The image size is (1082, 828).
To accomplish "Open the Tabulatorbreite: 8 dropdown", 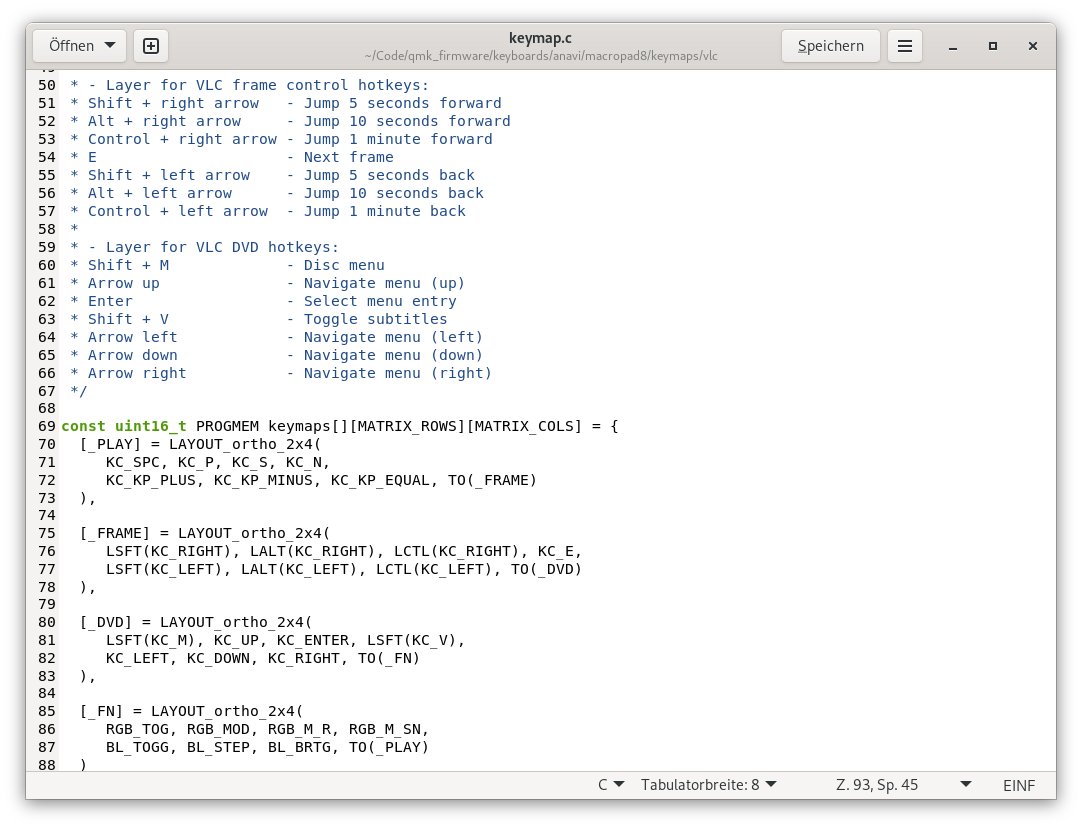I will [708, 785].
